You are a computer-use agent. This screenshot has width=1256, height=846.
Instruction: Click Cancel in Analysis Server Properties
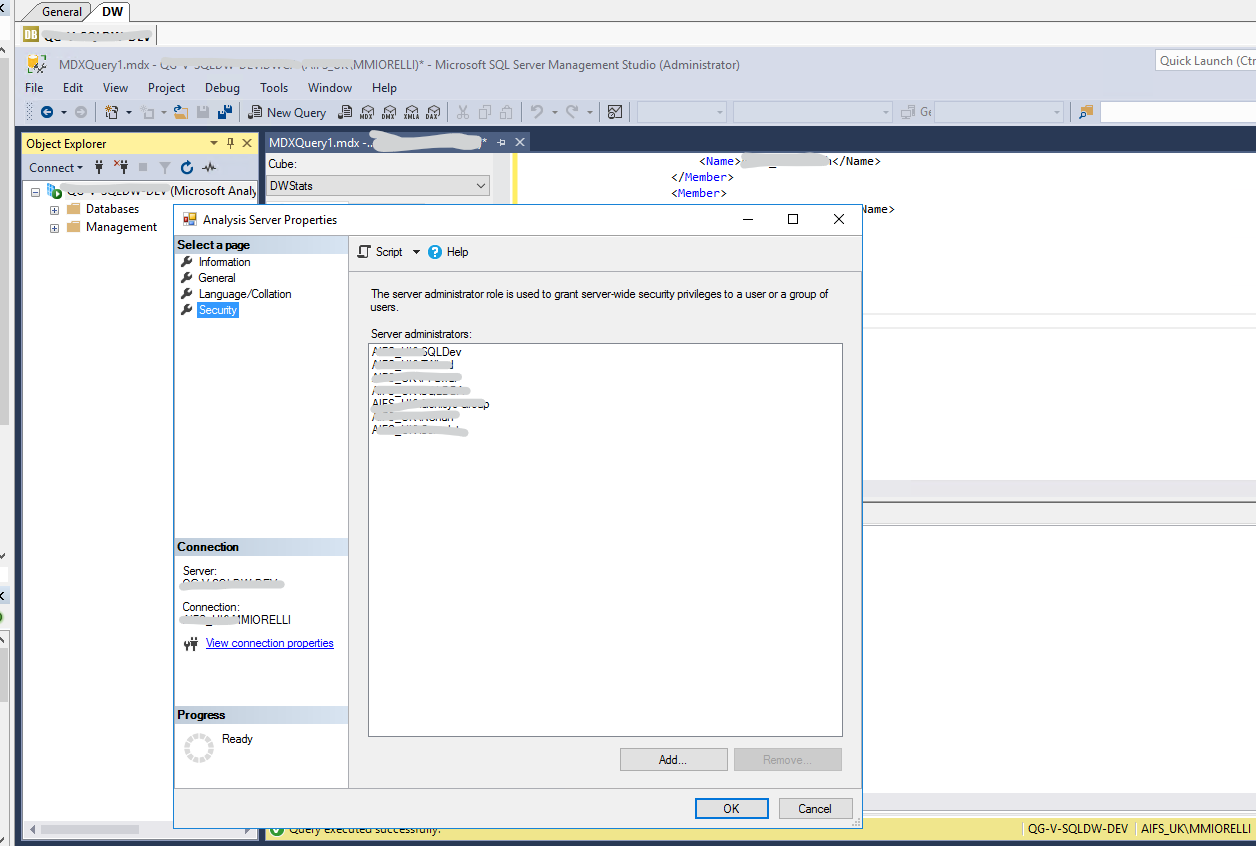point(815,809)
